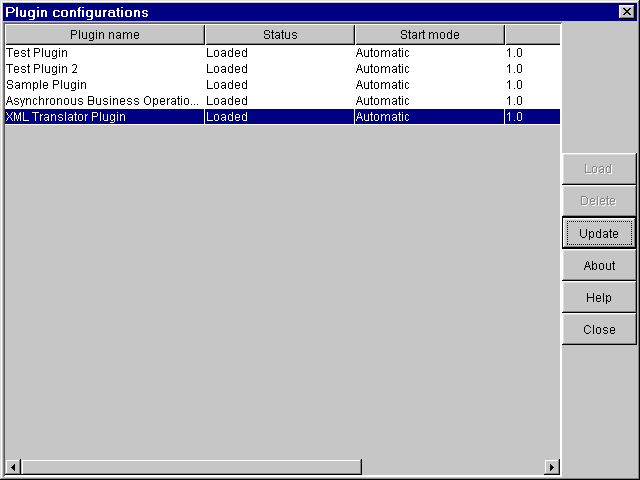Click the right scroll arrow icon
Screen dimensions: 640x480
(x=552, y=467)
